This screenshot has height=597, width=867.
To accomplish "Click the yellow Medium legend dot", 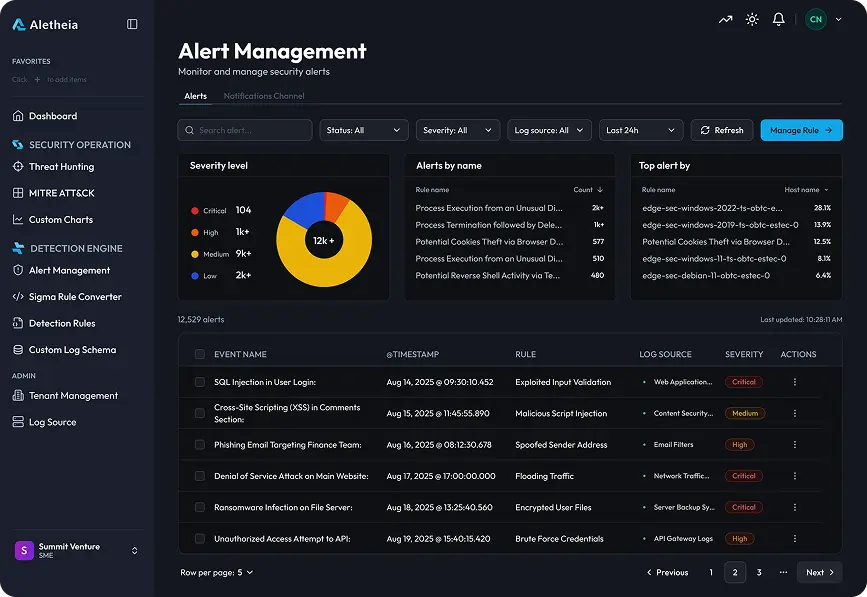I will pos(195,254).
